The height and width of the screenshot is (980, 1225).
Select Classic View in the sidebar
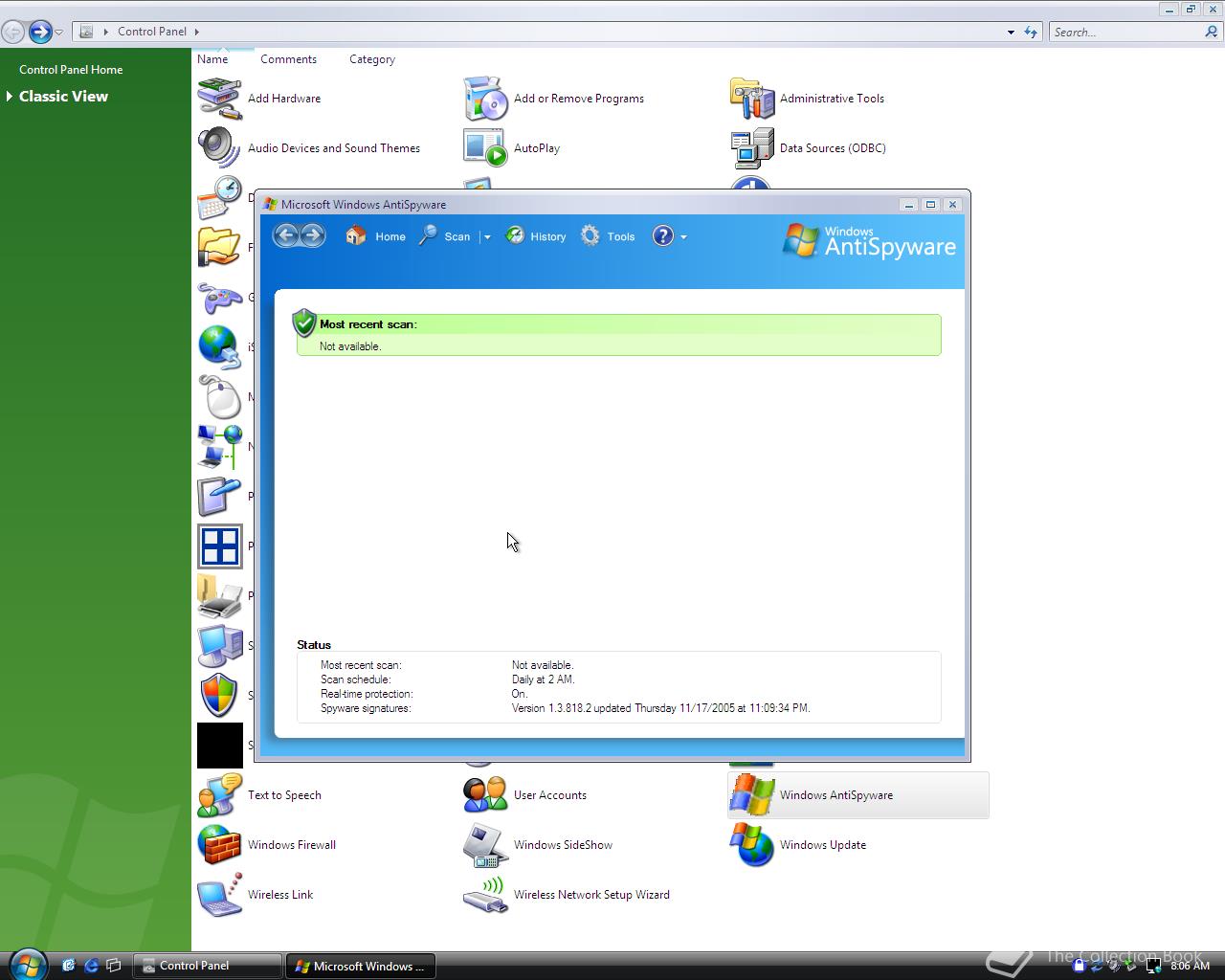click(63, 96)
